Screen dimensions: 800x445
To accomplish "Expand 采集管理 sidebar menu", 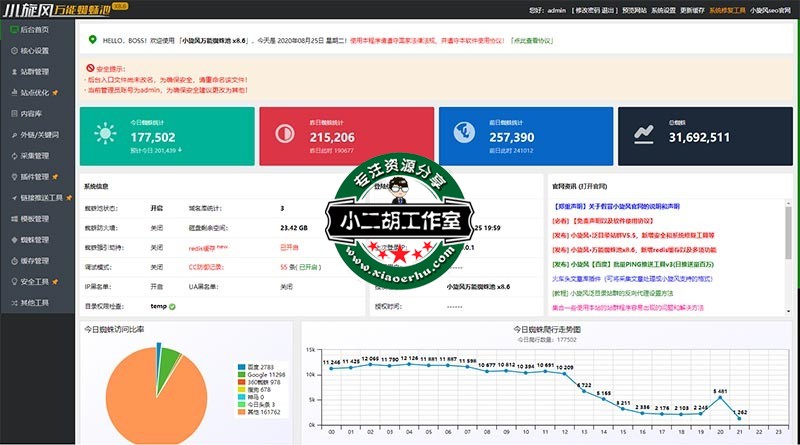I will coord(34,156).
